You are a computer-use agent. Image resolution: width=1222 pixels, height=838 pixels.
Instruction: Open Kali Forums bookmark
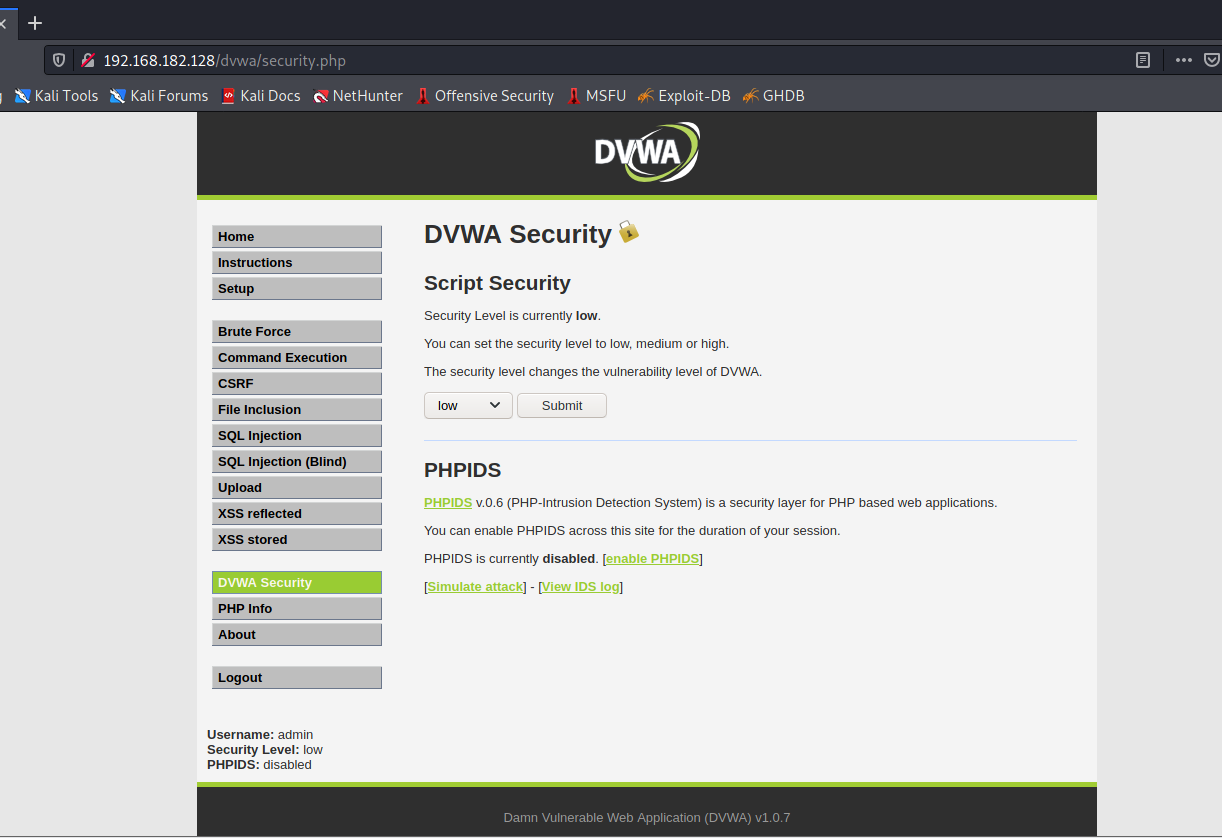pos(159,96)
